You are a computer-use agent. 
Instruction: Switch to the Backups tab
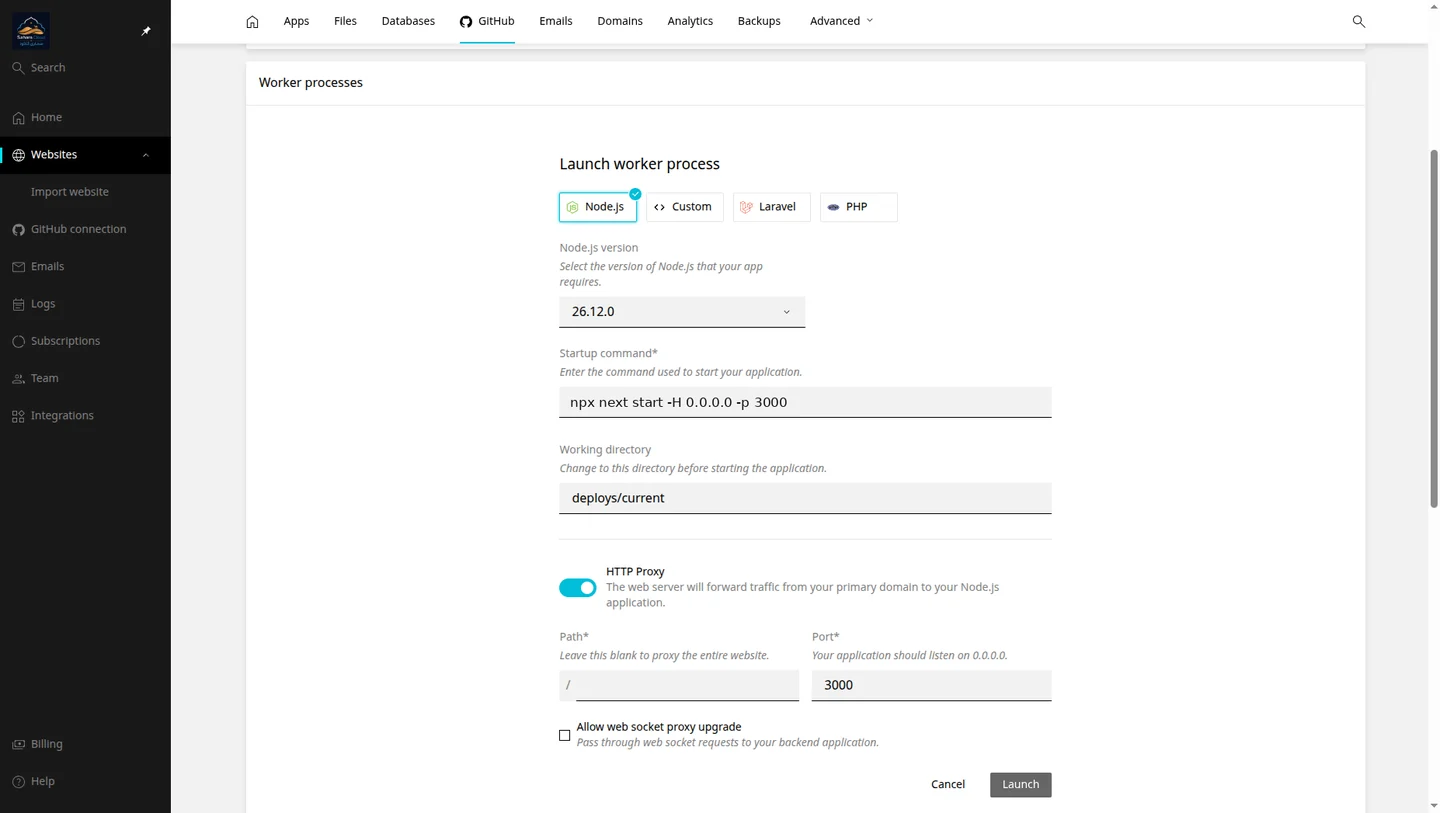759,21
